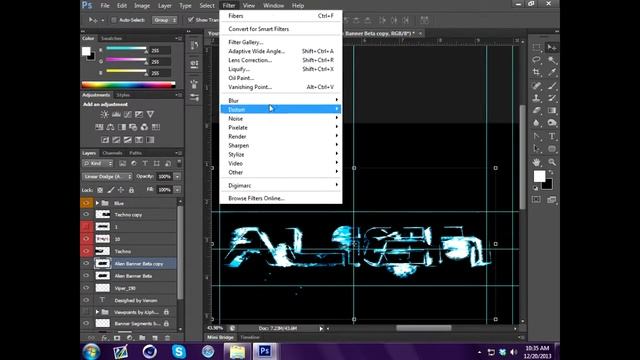640x360 pixels.
Task: Choose the Healing Brush tool
Action: pos(537,86)
